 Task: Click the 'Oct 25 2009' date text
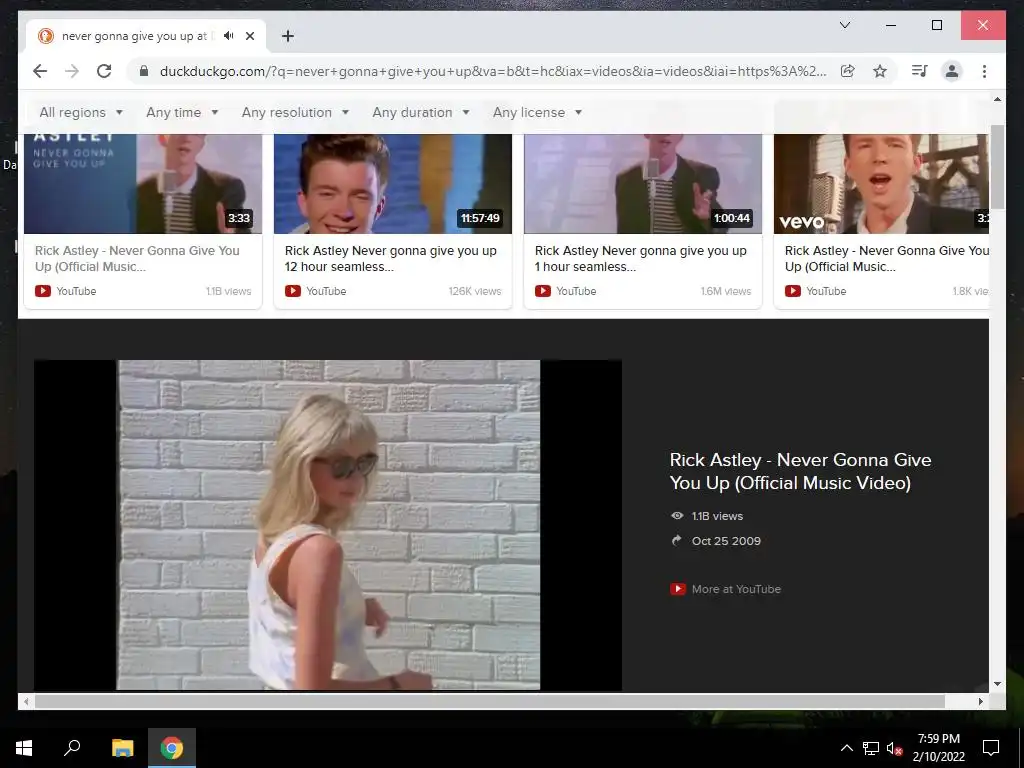(726, 541)
